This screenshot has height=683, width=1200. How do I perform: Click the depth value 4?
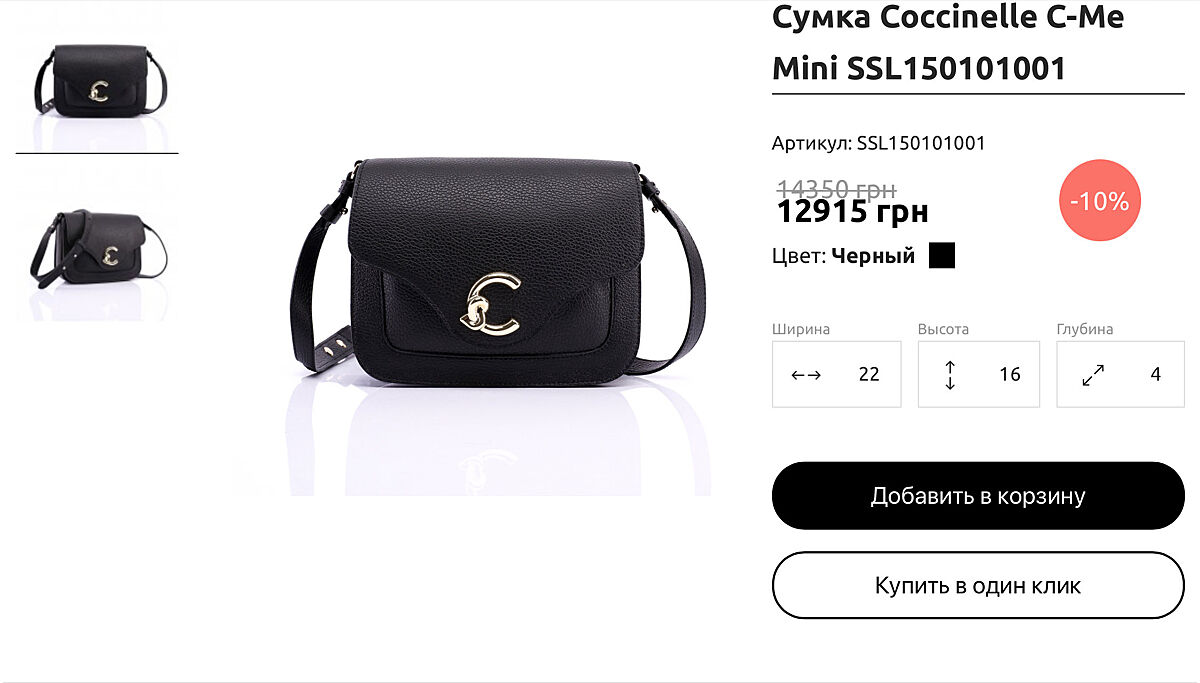click(x=1156, y=375)
